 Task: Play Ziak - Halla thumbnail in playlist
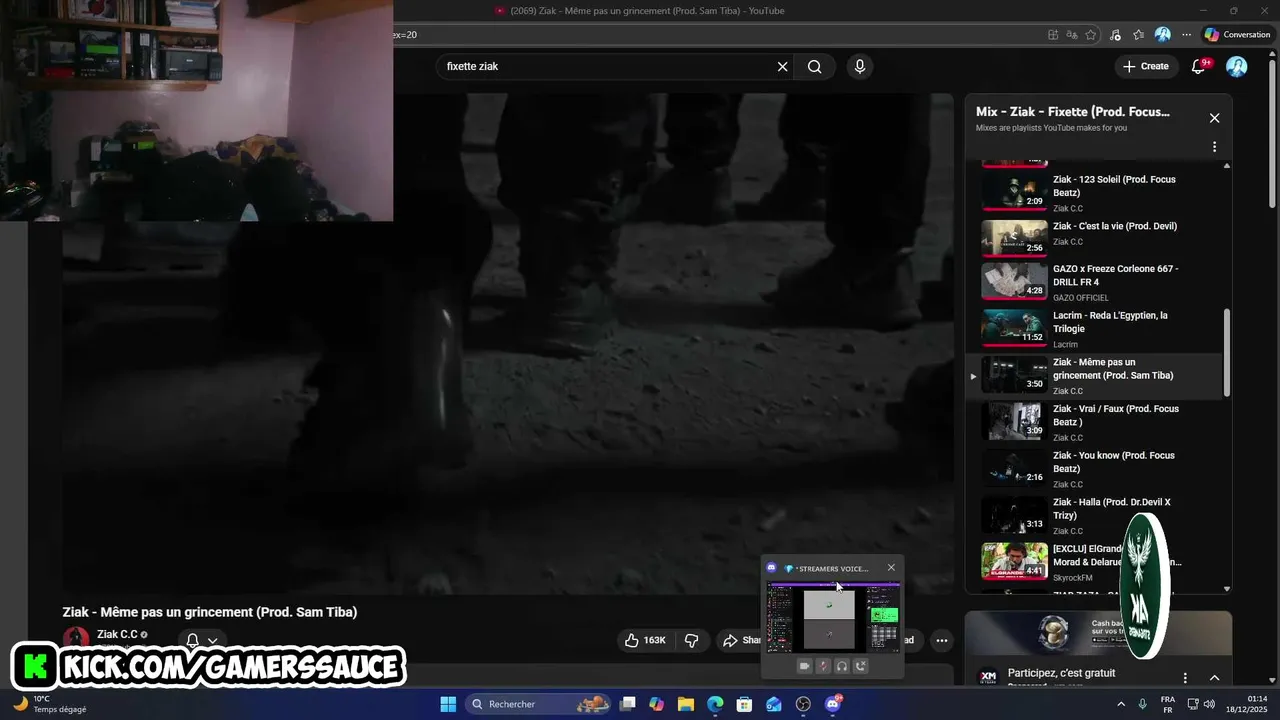(x=1014, y=516)
